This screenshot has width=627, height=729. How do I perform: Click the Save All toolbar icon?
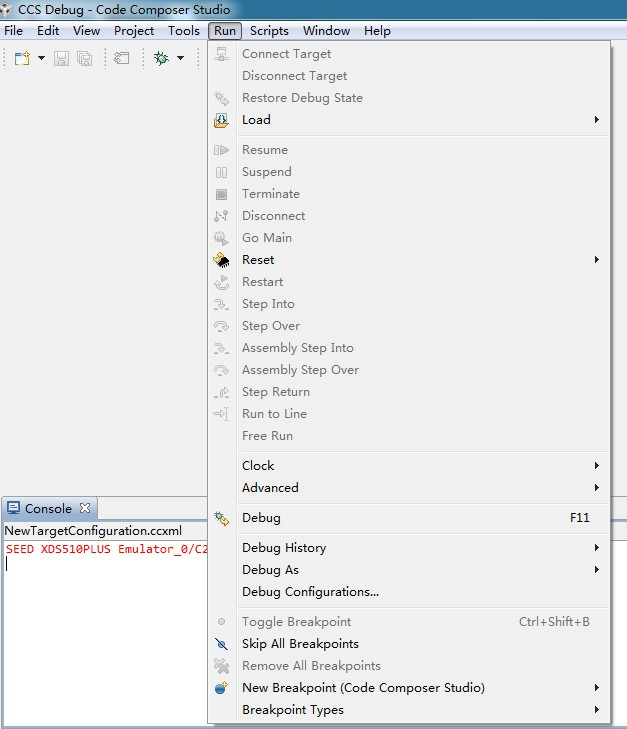click(x=85, y=59)
